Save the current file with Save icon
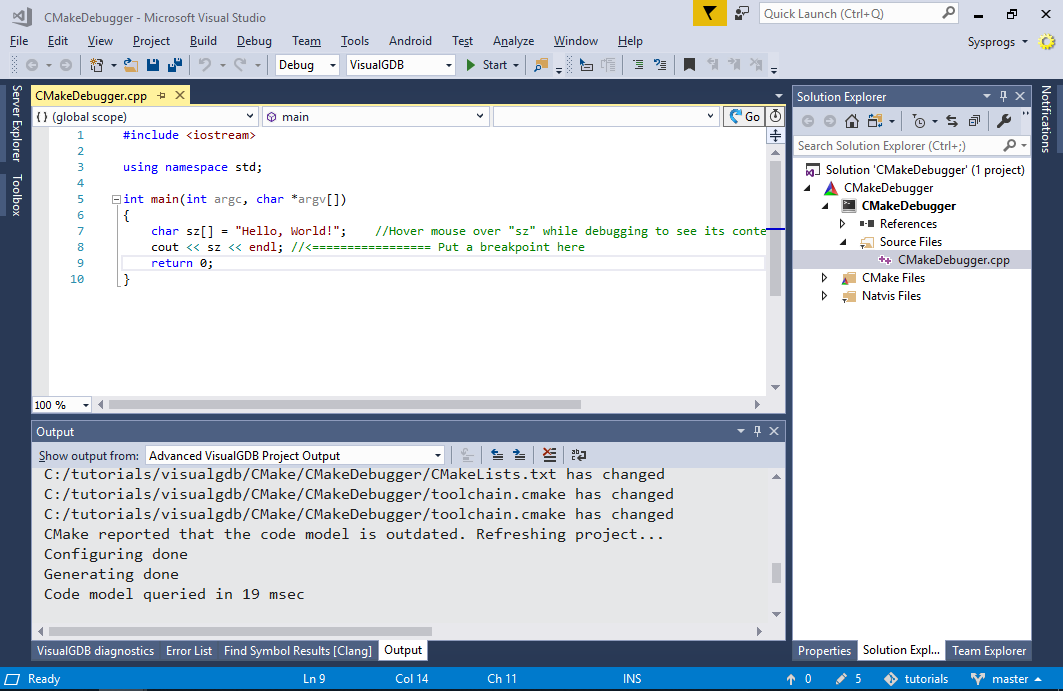This screenshot has height=691, width=1063. click(153, 65)
